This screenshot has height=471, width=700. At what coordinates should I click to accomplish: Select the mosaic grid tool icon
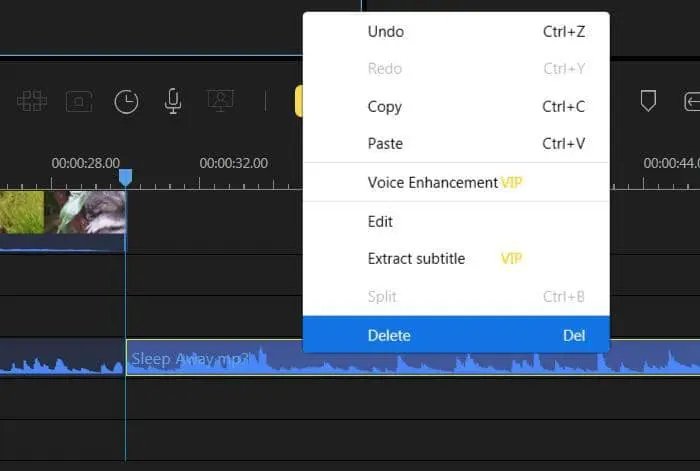pos(32,101)
